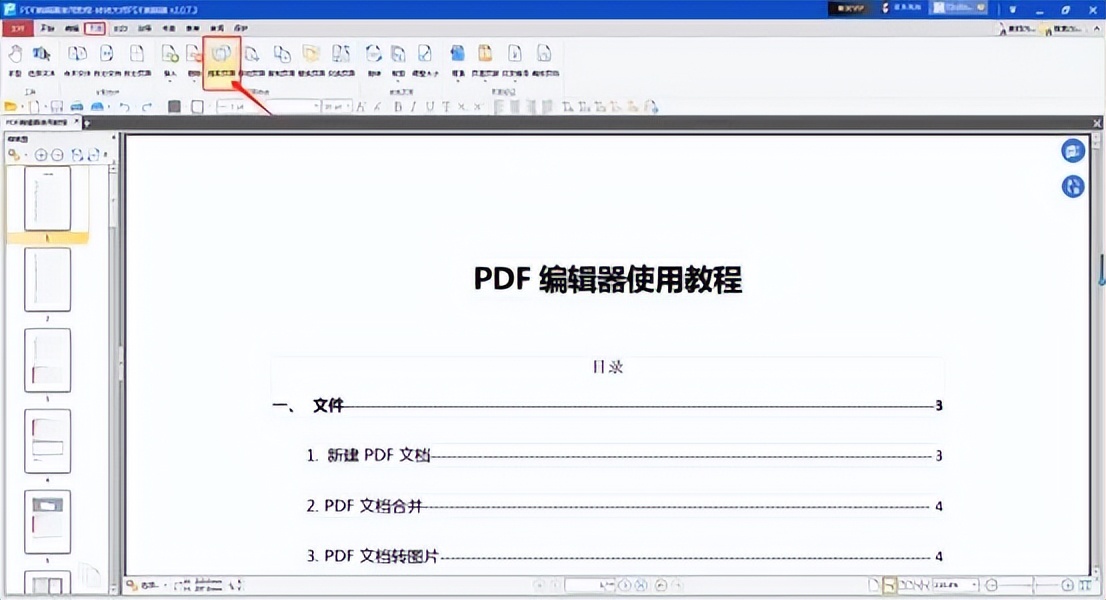Zoom in thumbnails with plus icon
Viewport: 1106px width, 600px height.
coord(41,154)
